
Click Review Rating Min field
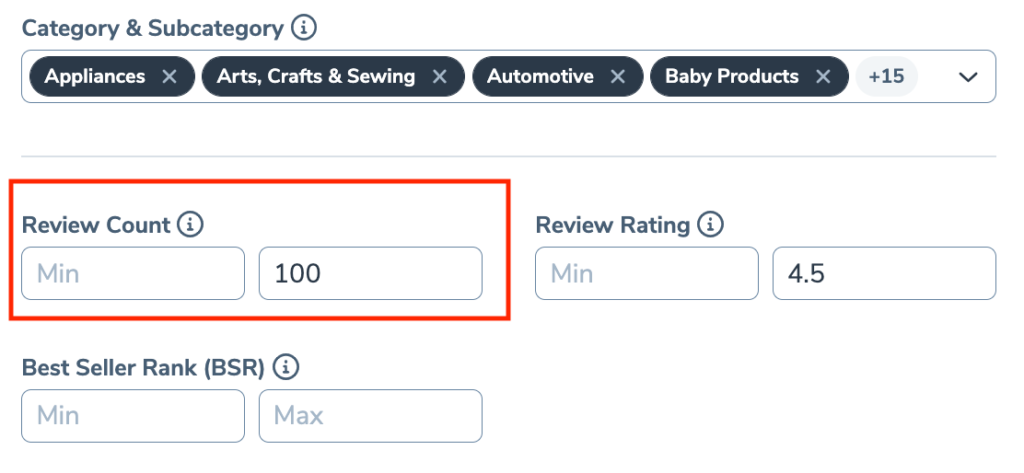646,273
